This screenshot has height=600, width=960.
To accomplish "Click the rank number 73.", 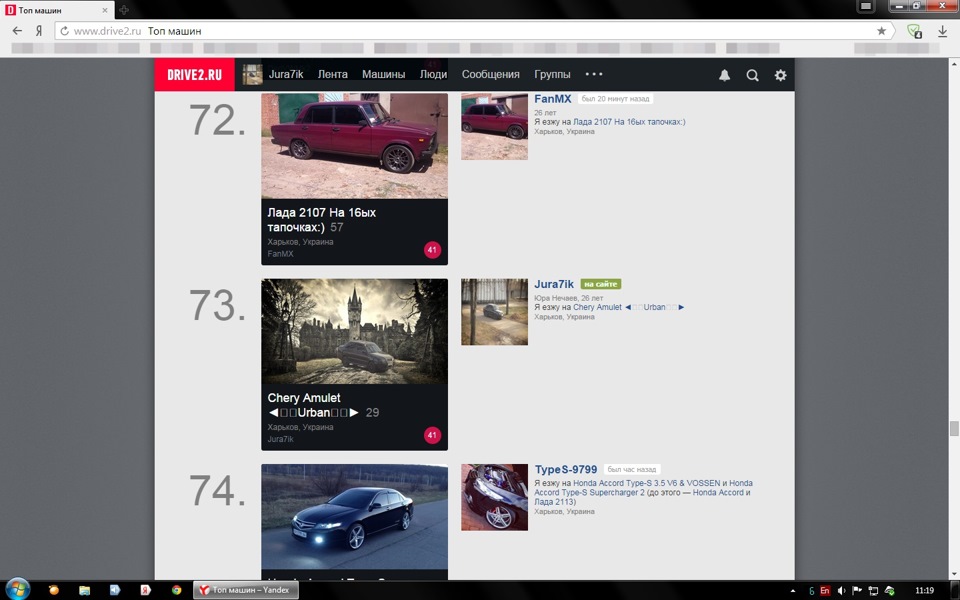I will click(217, 306).
